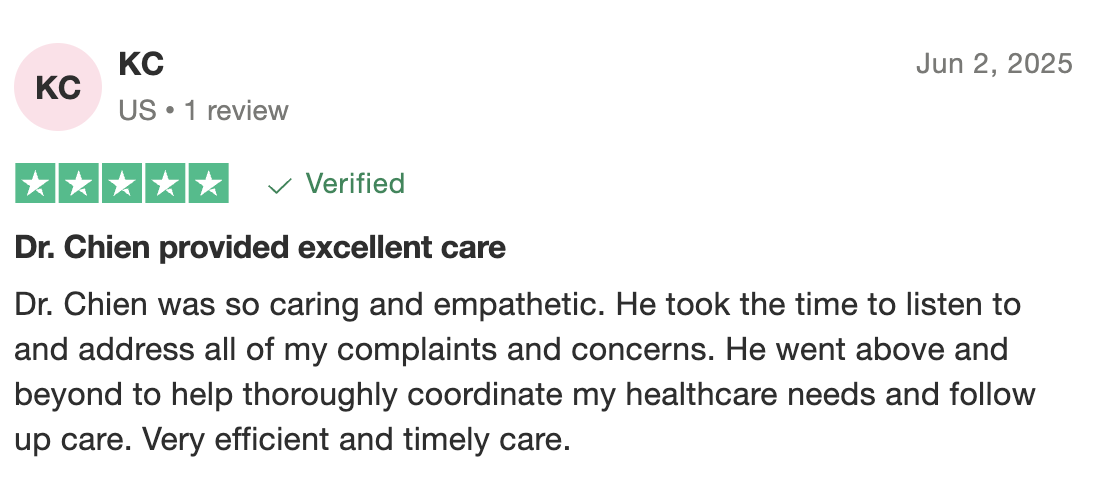Select the third star in the rating
This screenshot has width=1102, height=482.
pos(122,184)
